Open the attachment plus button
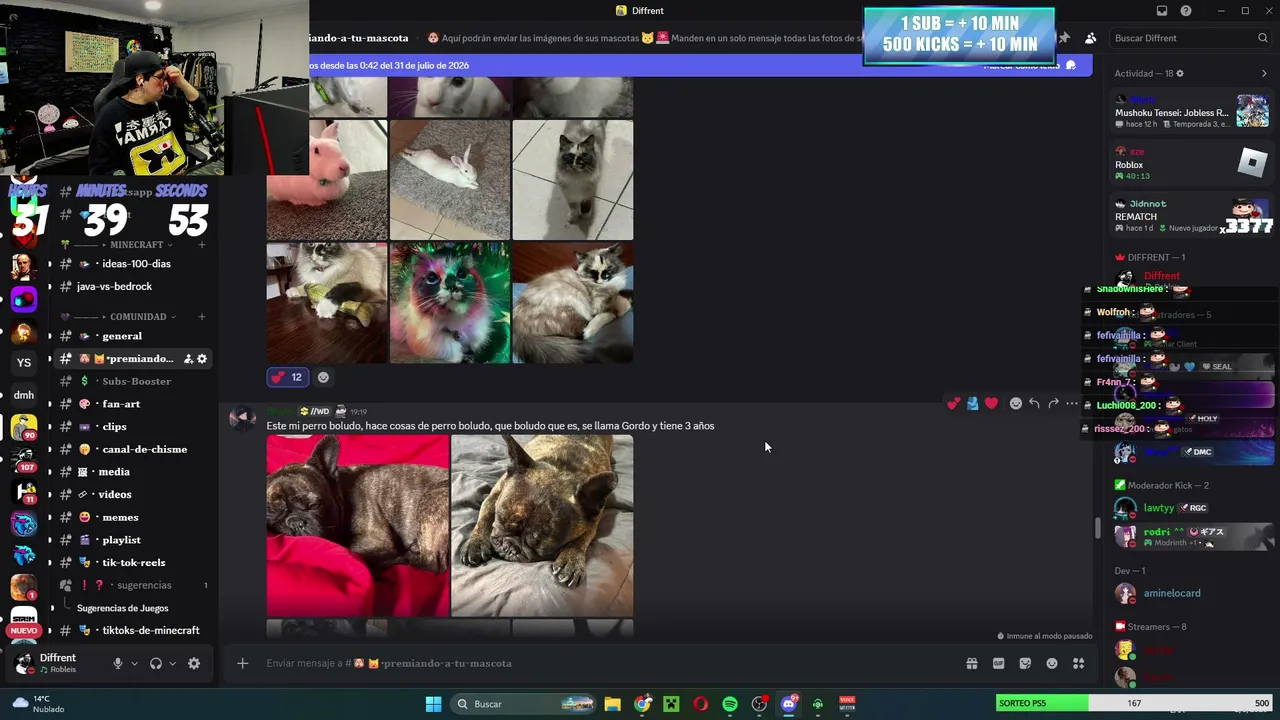This screenshot has height=720, width=1280. [x=242, y=663]
